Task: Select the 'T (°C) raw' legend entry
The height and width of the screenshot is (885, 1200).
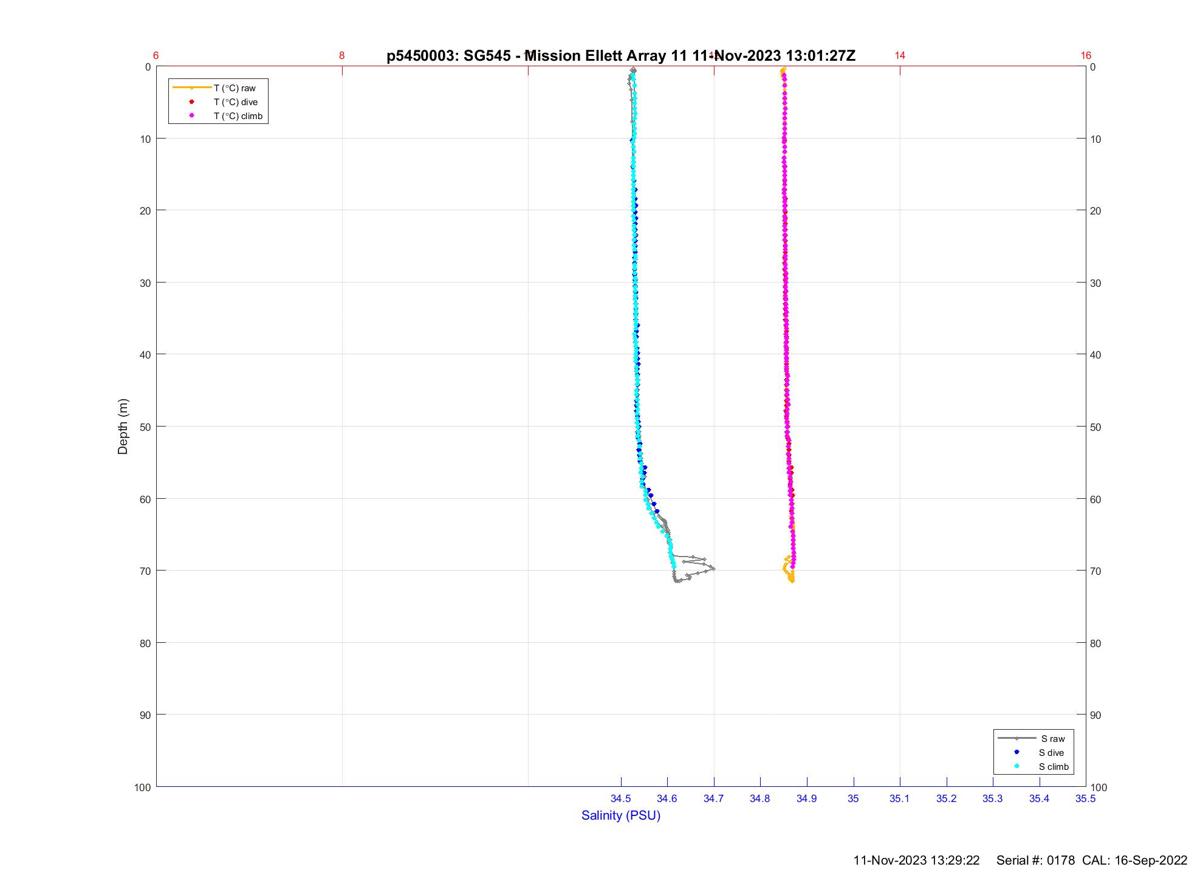Action: 235,88
